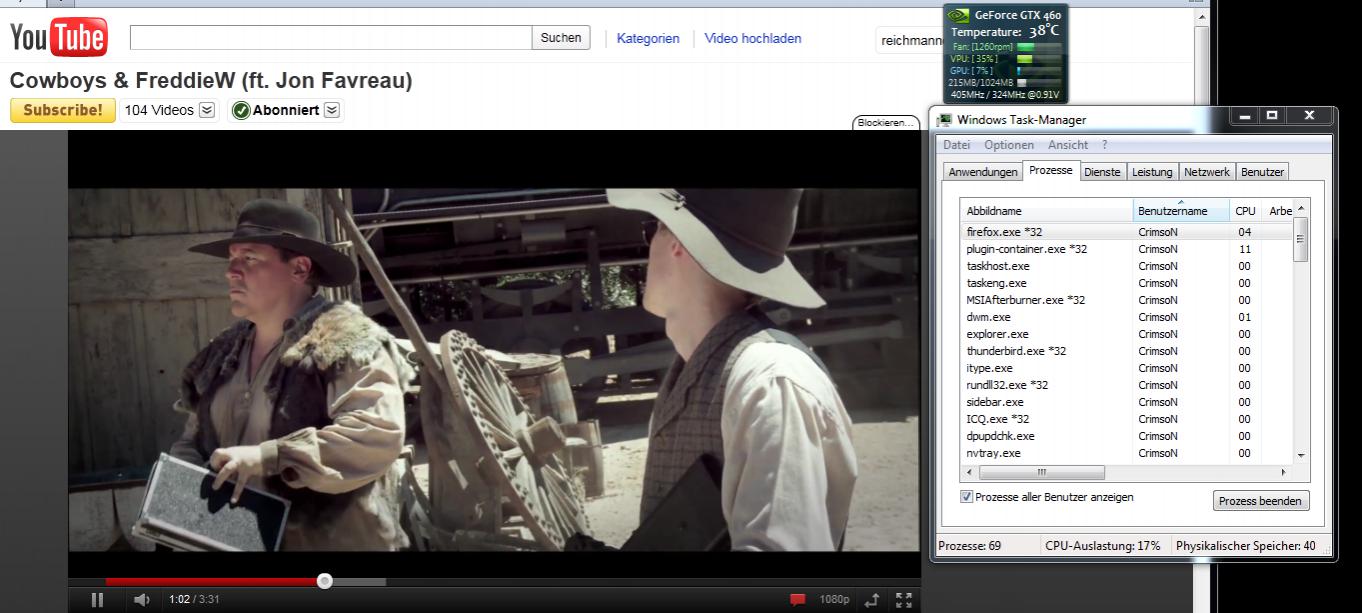Image resolution: width=1362 pixels, height=613 pixels.
Task: Select the nvtray.exe process
Action: point(1126,453)
